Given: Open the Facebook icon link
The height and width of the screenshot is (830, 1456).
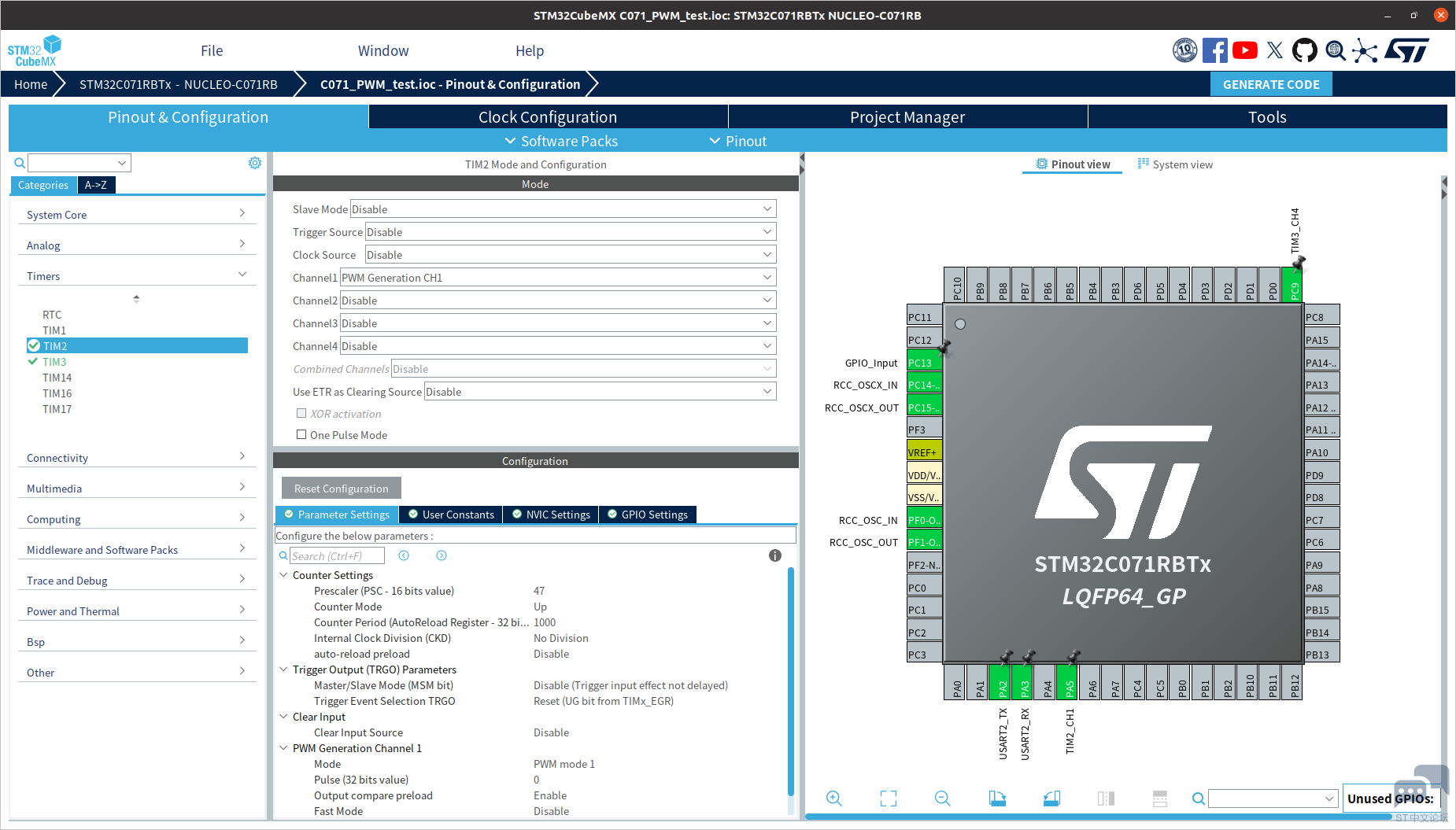Looking at the screenshot, I should point(1214,50).
